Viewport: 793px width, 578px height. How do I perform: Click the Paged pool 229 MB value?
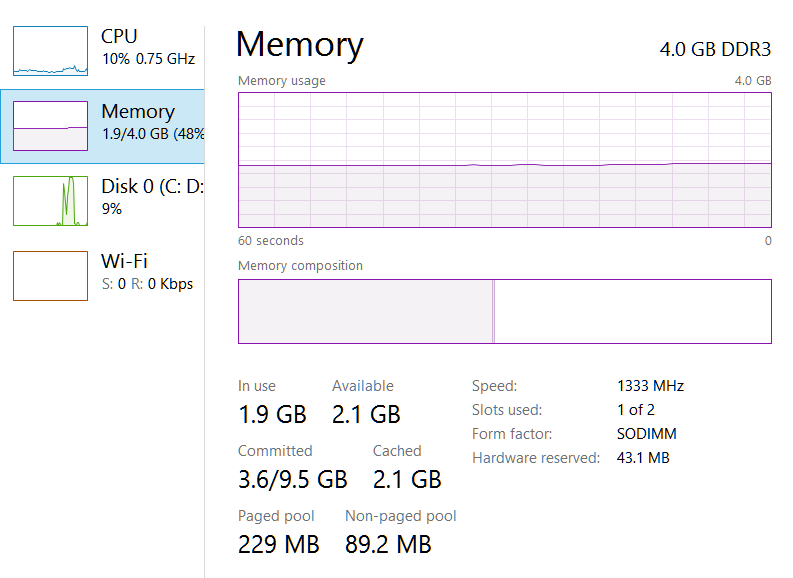point(279,544)
